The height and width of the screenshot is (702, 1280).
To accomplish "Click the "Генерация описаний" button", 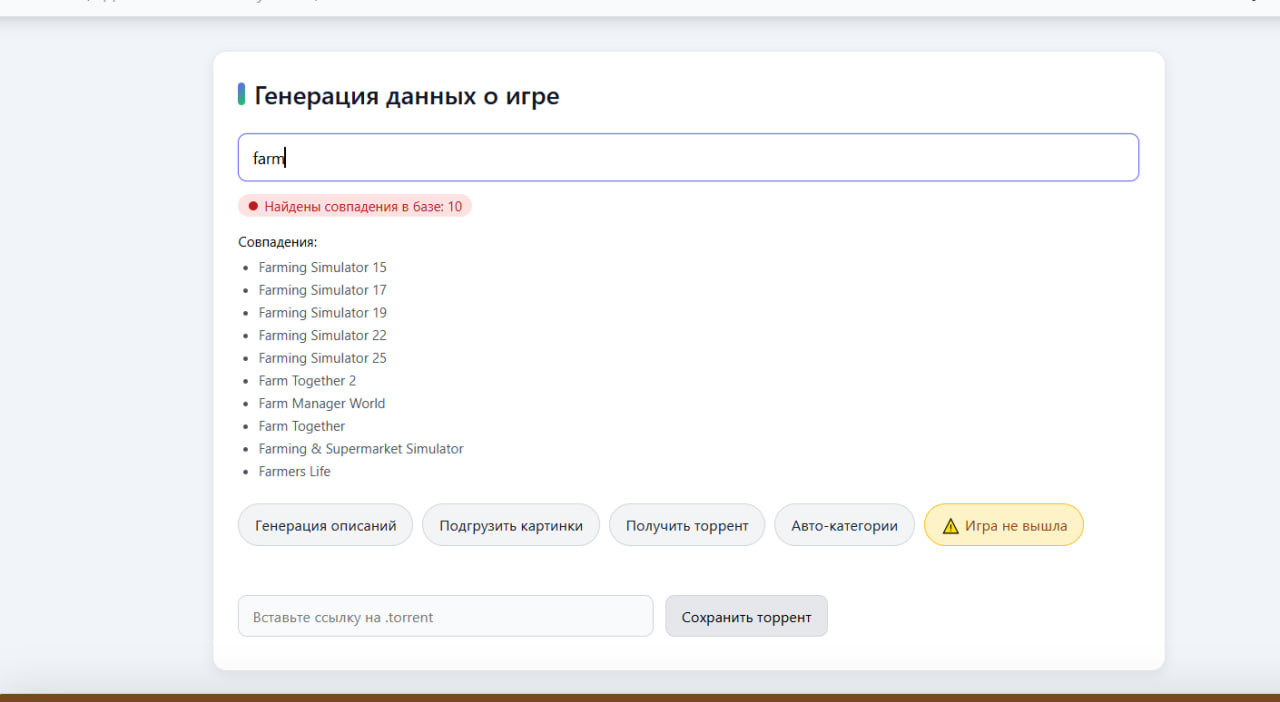I will pyautogui.click(x=325, y=525).
